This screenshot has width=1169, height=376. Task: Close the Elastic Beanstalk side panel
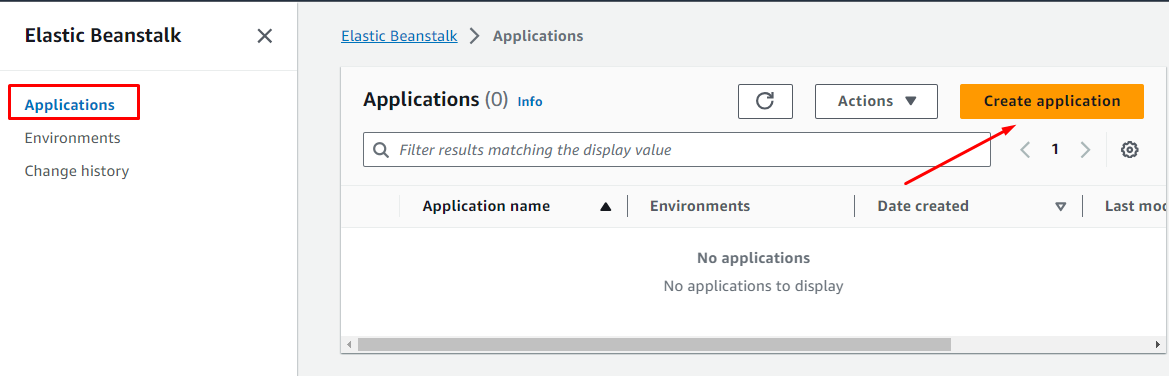[265, 36]
